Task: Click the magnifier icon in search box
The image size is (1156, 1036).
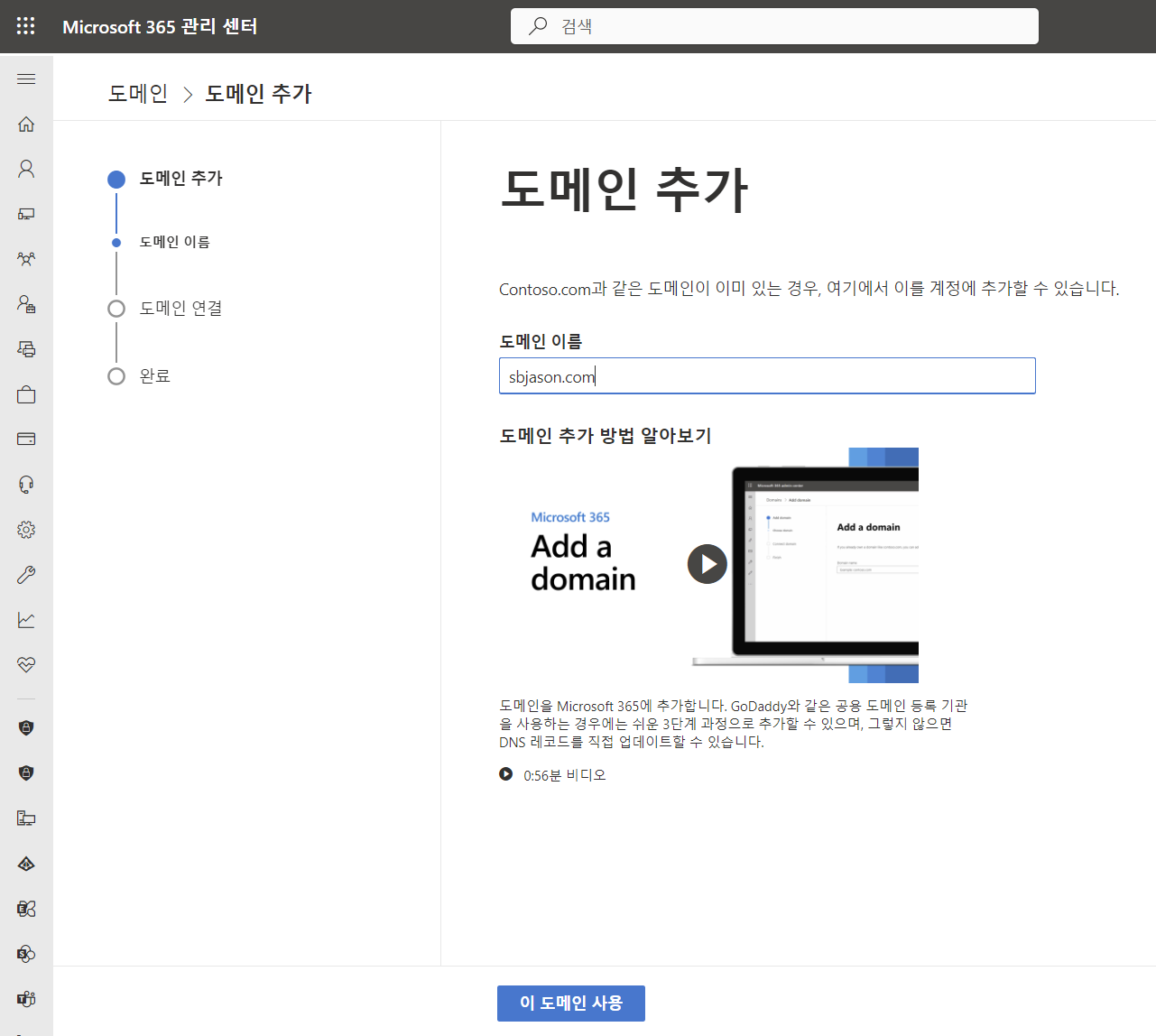Action: (538, 26)
